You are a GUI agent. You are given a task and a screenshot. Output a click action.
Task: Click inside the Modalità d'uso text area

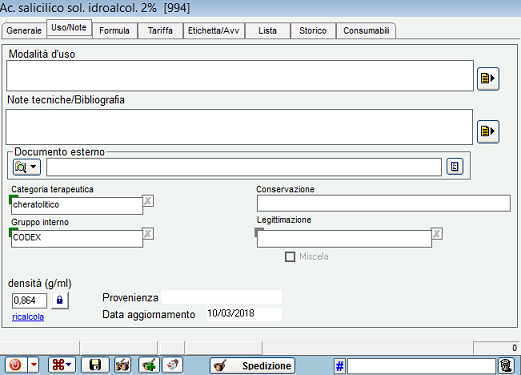240,76
